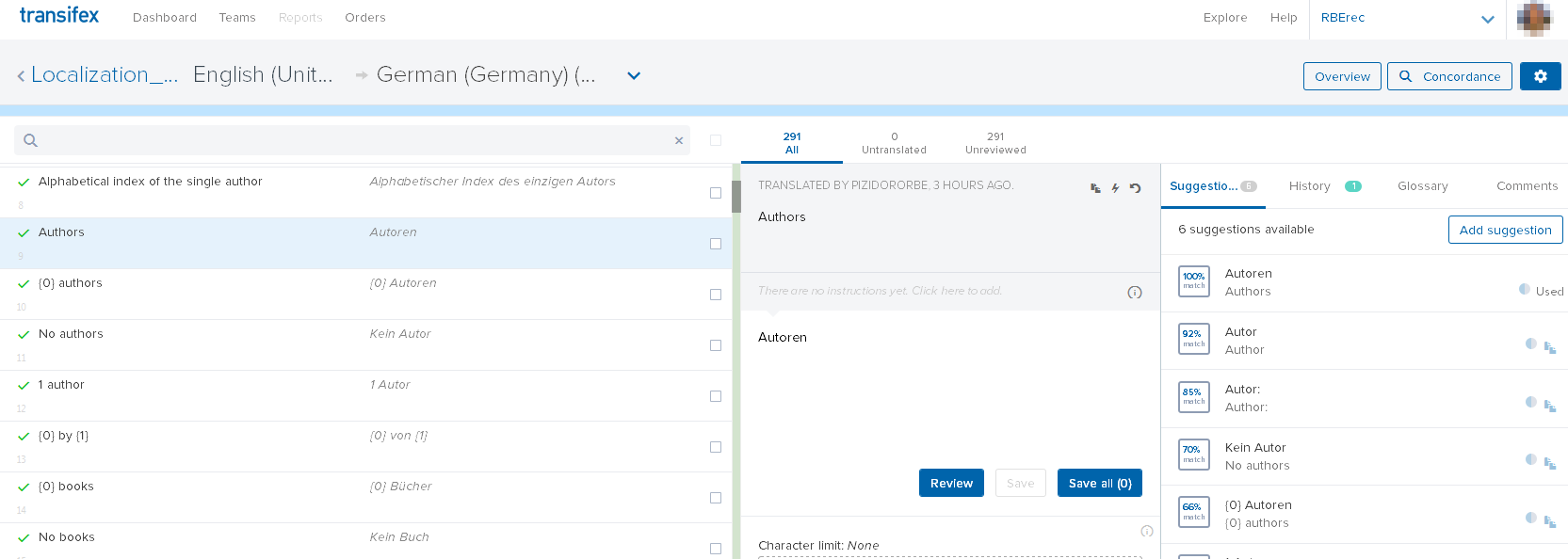This screenshot has width=1568, height=559.
Task: Expand the German language dropdown chevron
Action: tap(634, 76)
